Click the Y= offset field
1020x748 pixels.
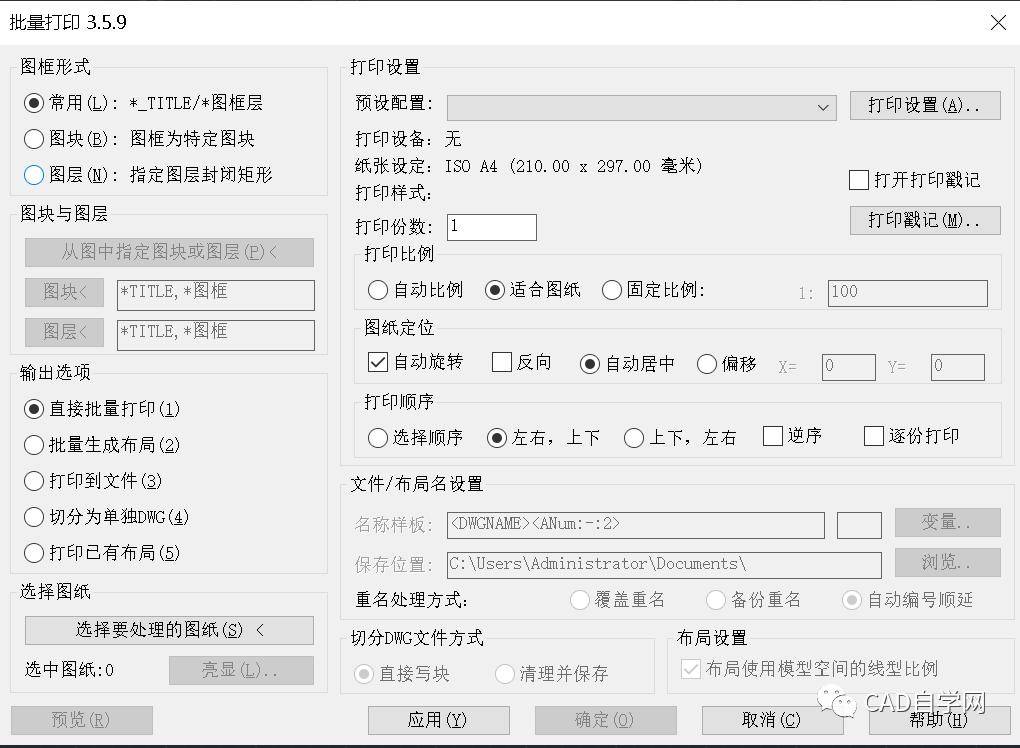tap(958, 367)
